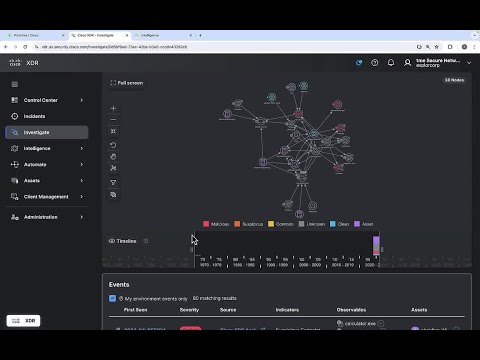Open the hamburger sidebar menu icon

[x=15, y=84]
